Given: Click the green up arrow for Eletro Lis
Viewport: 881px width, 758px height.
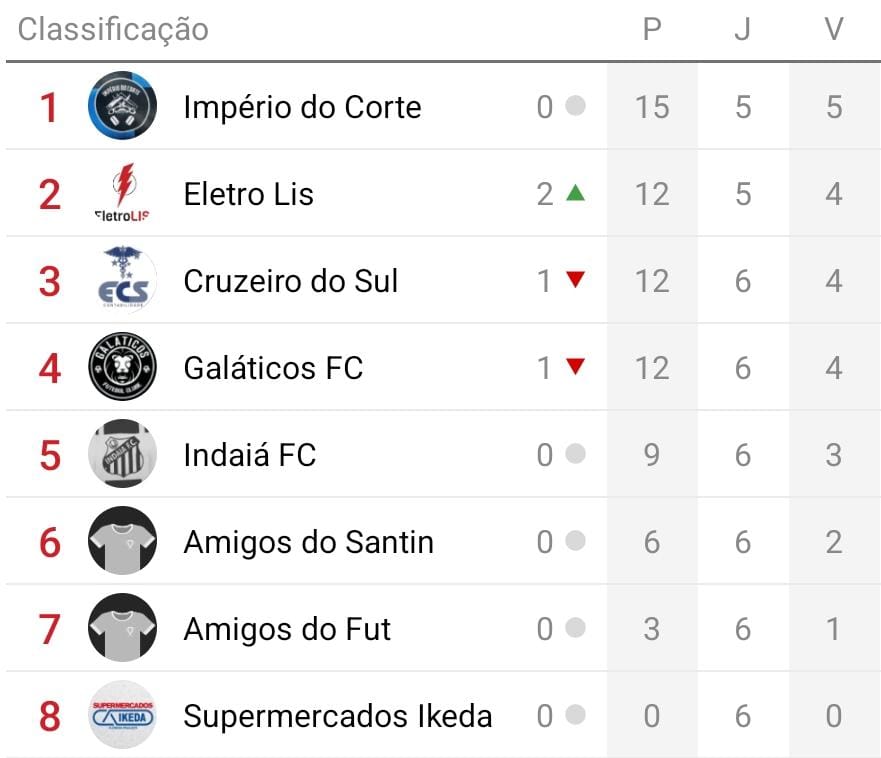Looking at the screenshot, I should pos(575,193).
